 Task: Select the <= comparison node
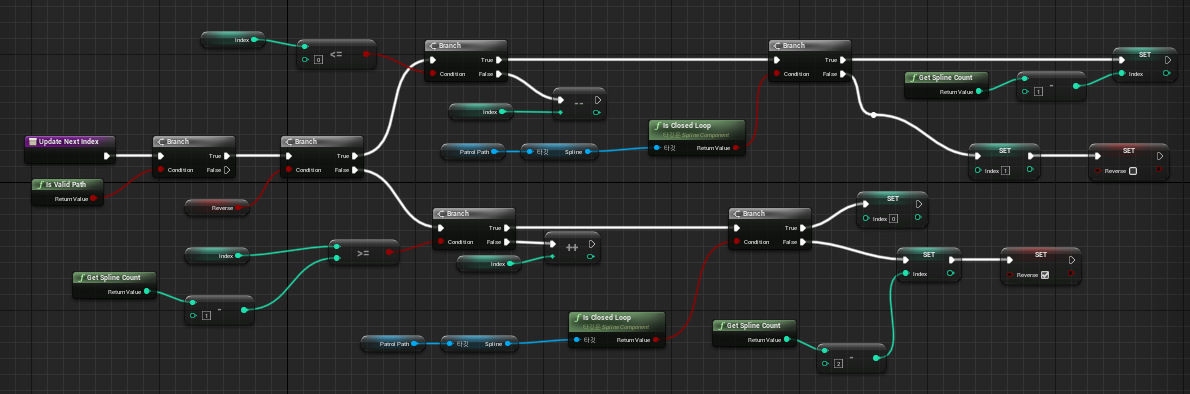tap(337, 54)
